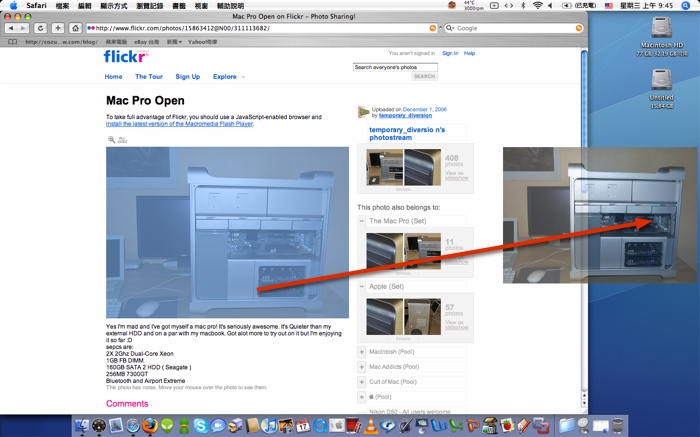
Task: Click the SEARCH button
Action: [424, 76]
